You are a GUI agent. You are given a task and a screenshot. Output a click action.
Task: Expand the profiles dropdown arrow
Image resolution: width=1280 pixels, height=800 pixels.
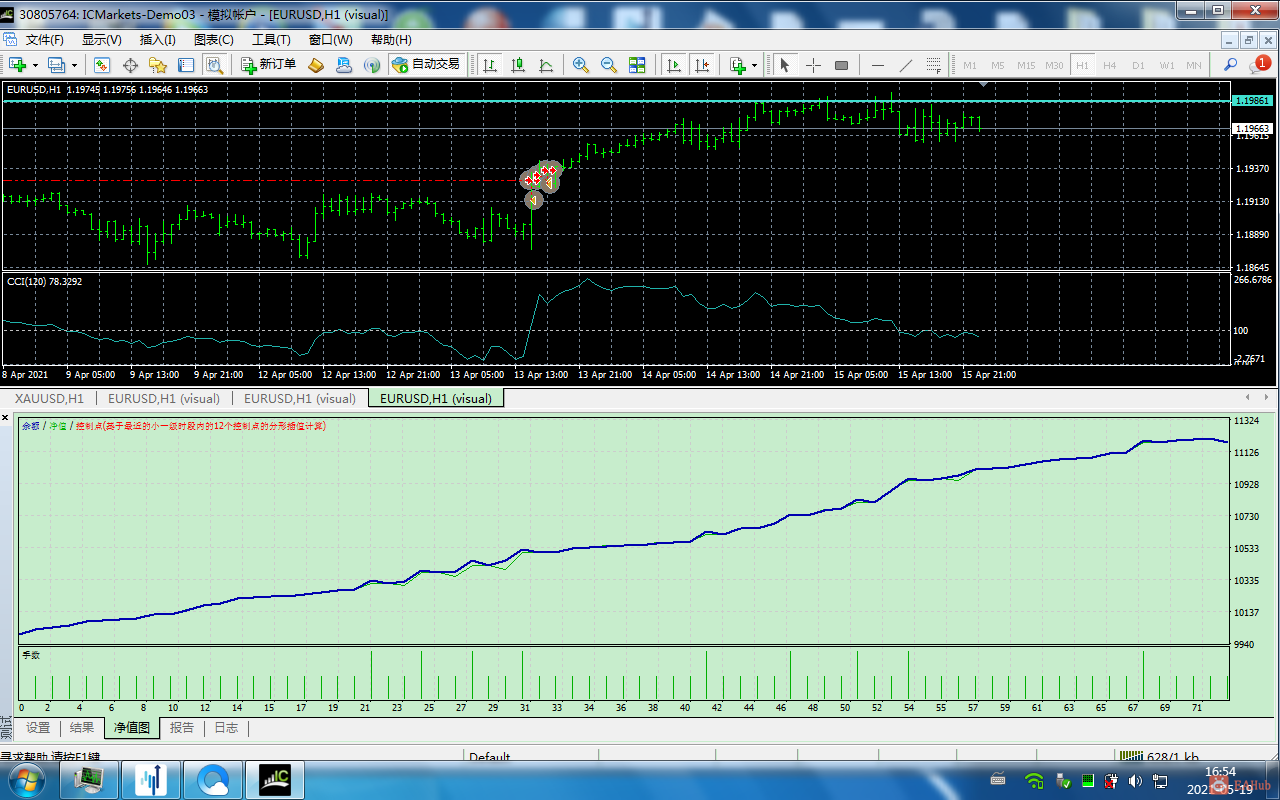(x=74, y=65)
